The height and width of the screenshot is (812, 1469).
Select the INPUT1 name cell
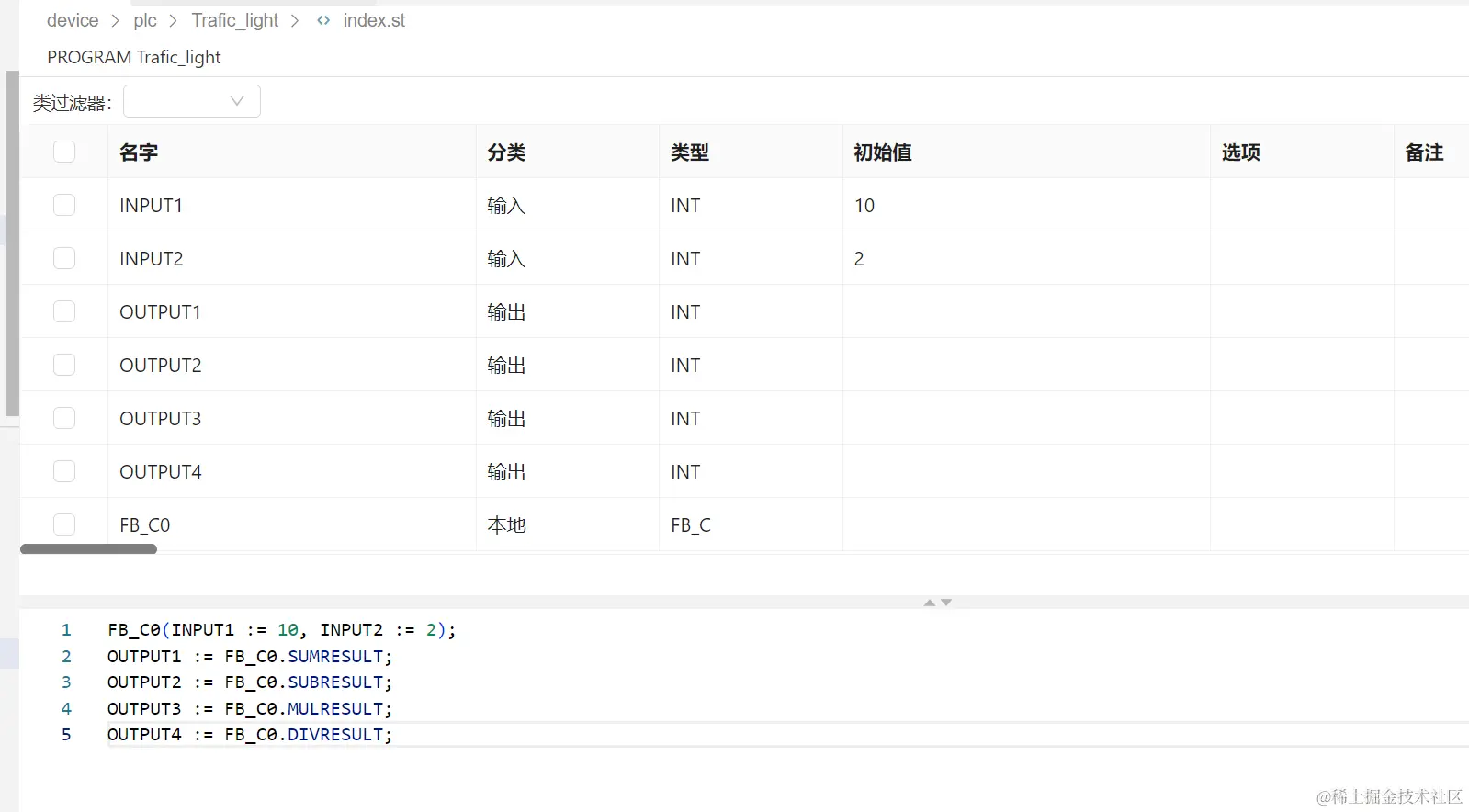coord(292,206)
